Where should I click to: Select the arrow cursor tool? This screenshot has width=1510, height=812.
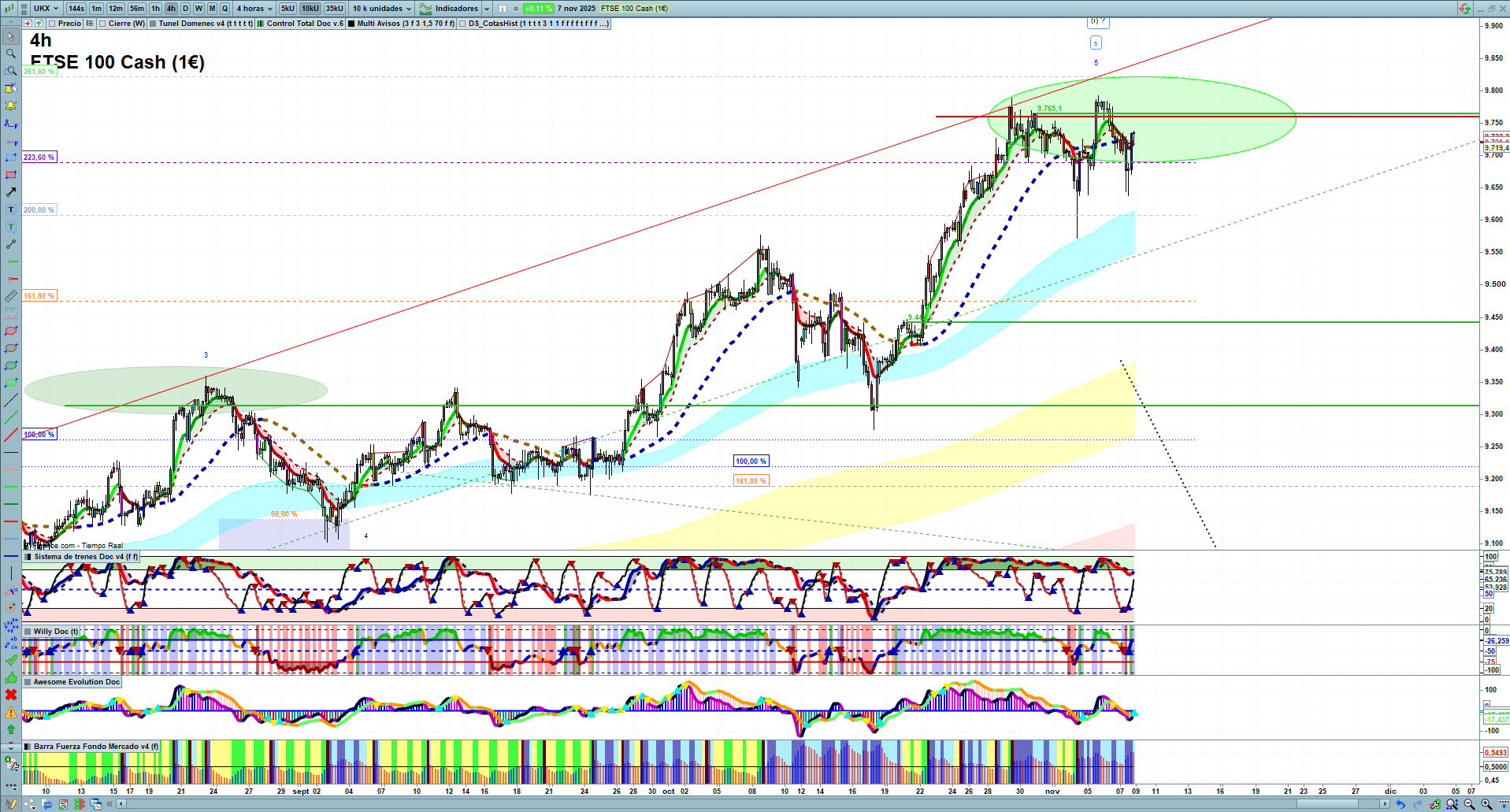click(11, 36)
